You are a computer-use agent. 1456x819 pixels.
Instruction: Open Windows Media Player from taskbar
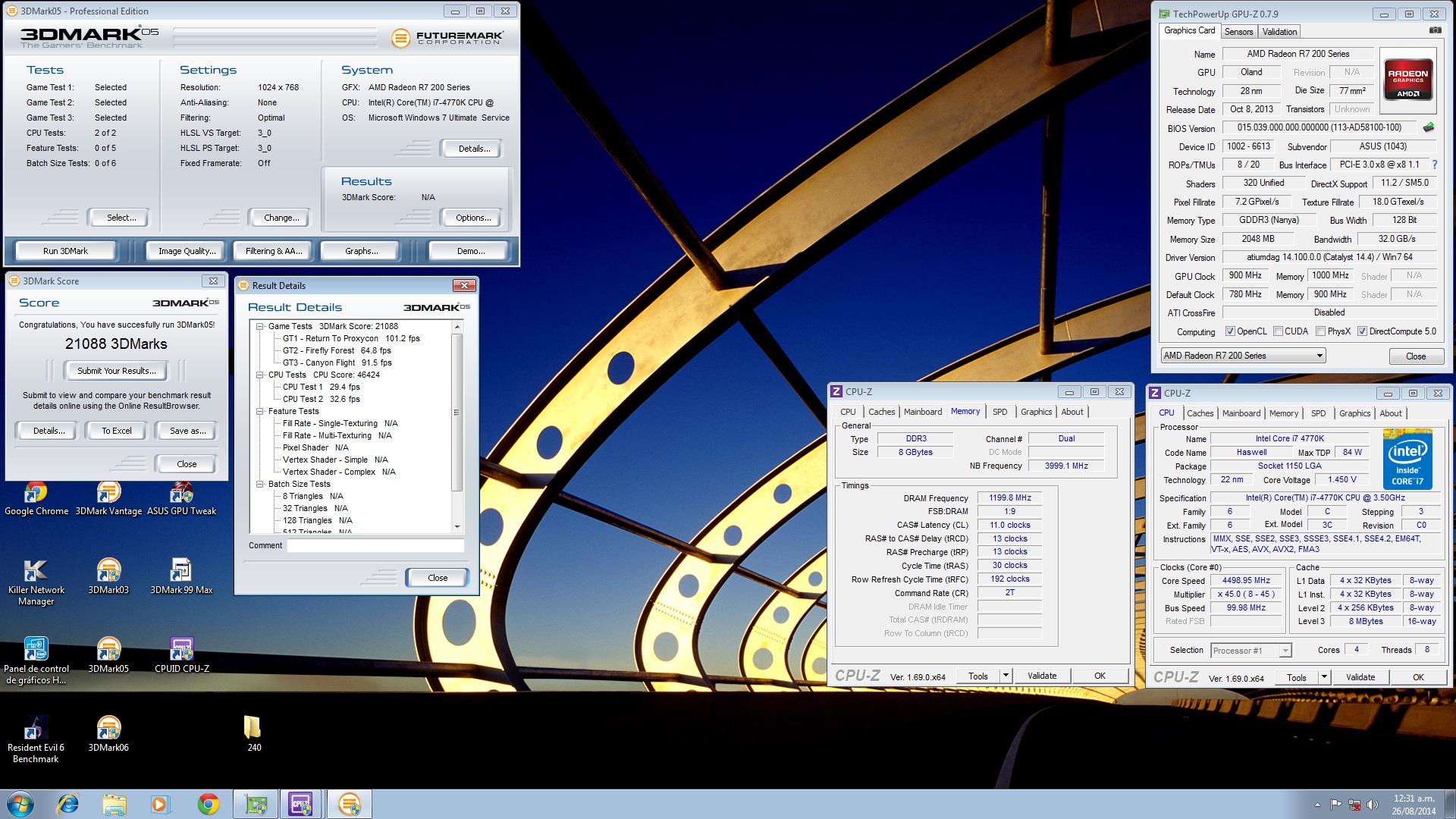click(x=160, y=804)
